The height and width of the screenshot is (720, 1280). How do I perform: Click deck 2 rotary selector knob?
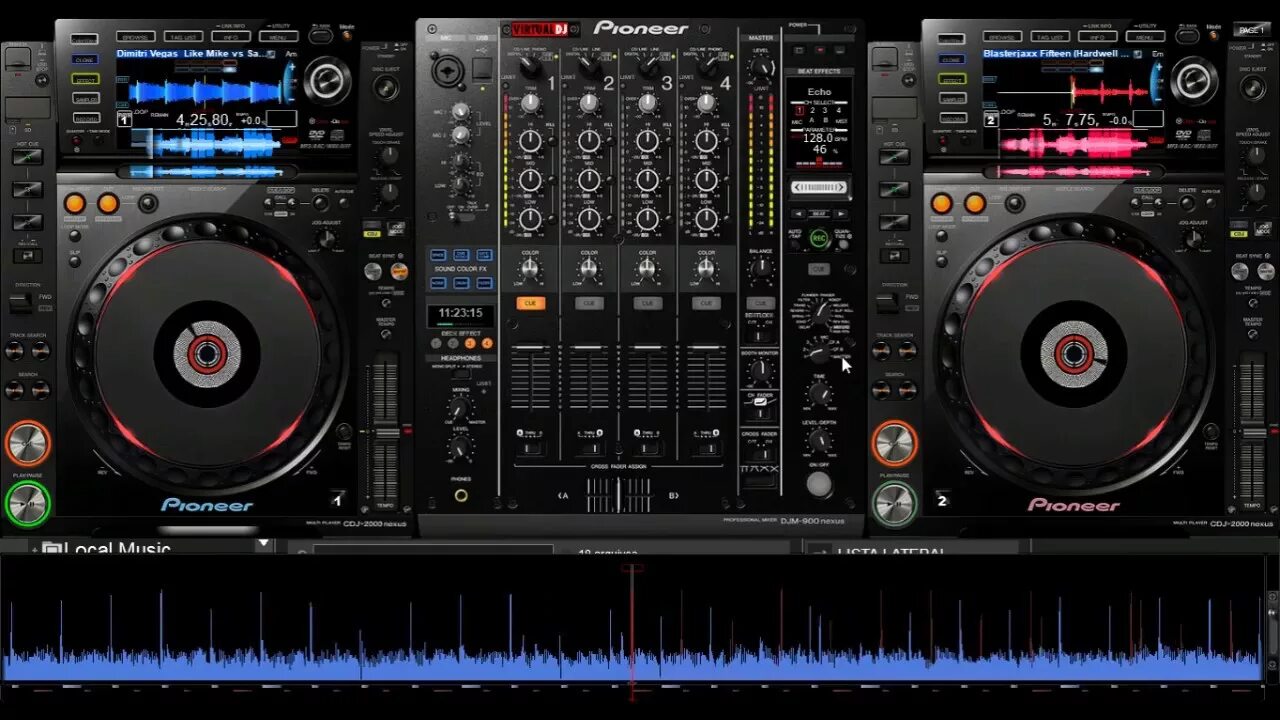click(1194, 81)
